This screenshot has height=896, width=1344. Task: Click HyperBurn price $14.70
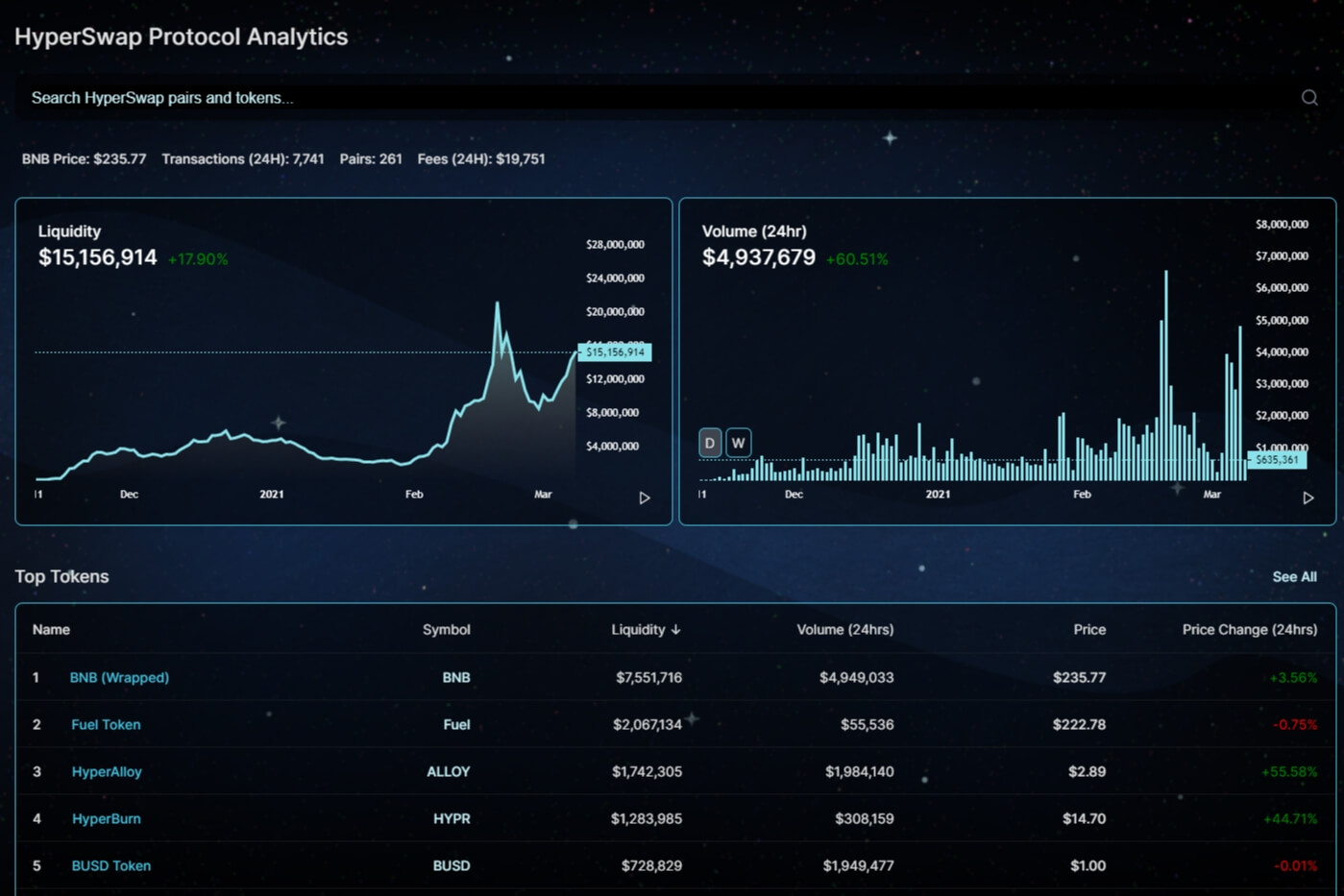tap(1084, 819)
